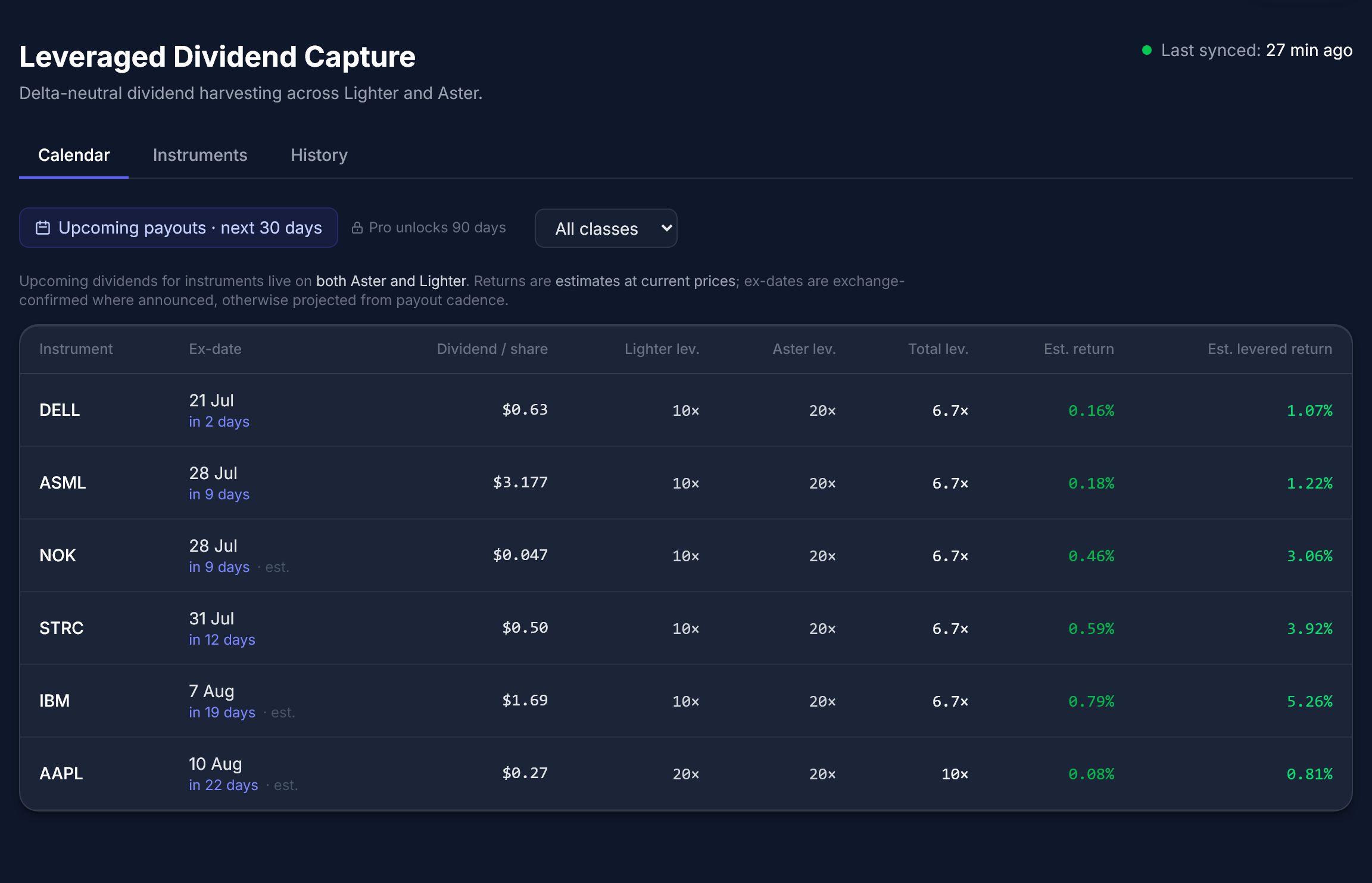1372x883 pixels.
Task: Click Lighter lev. column header
Action: point(662,349)
